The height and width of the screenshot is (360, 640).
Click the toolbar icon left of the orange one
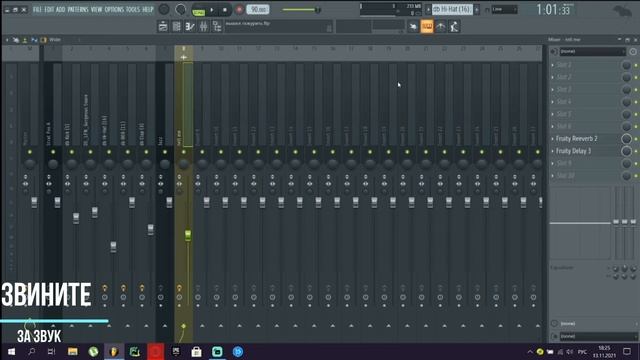413,27
